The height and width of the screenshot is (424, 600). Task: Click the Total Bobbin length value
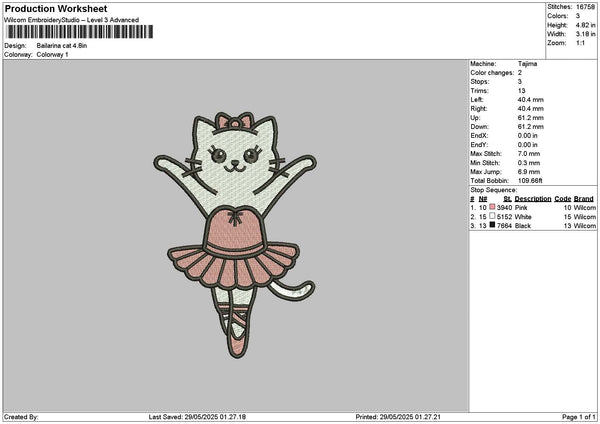point(529,180)
